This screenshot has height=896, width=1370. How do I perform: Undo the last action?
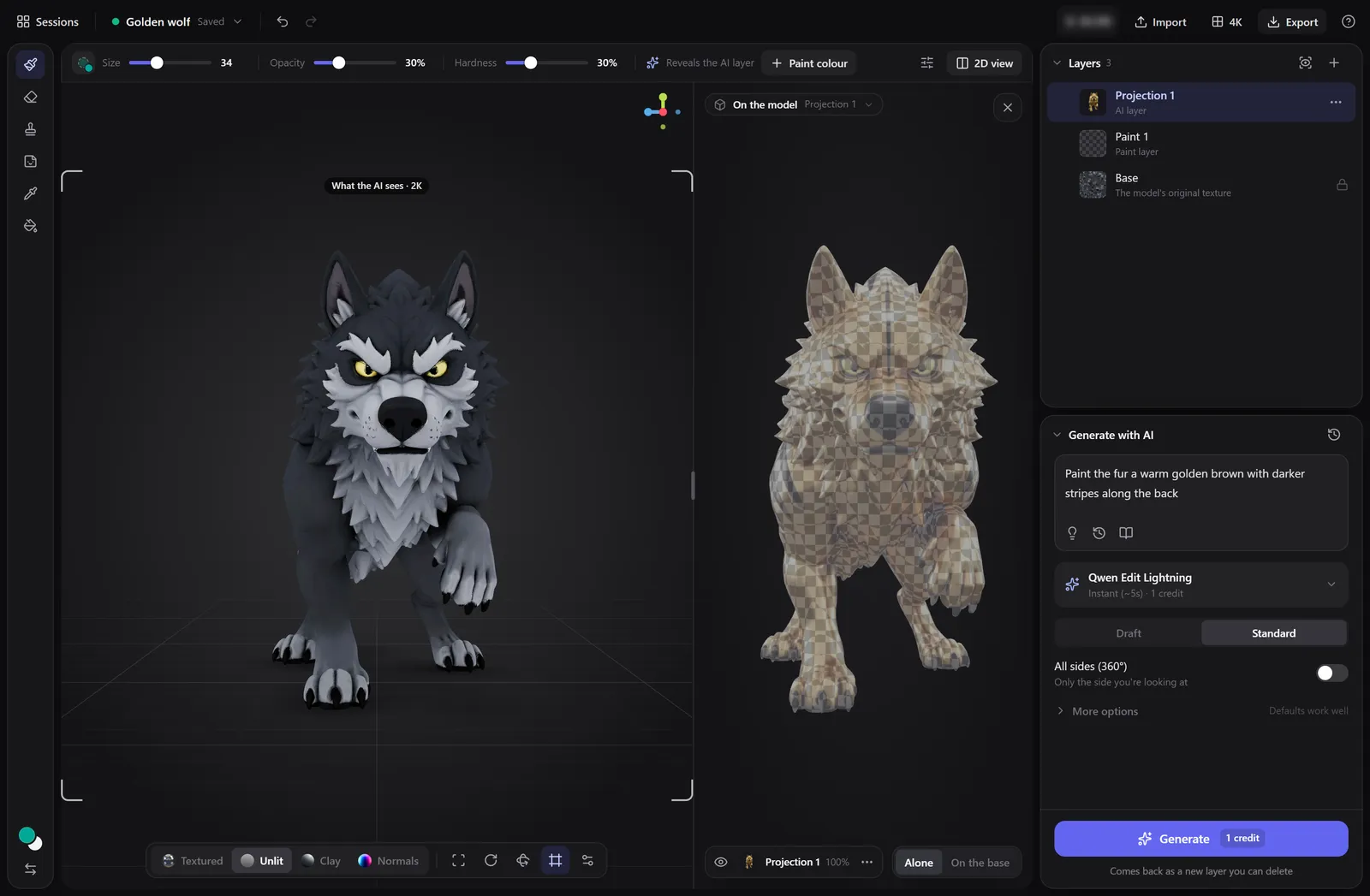(x=283, y=21)
